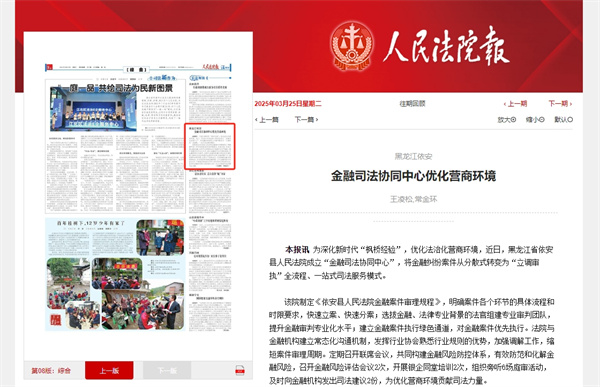Viewport: 600px width, 387px height.
Task: Click the 第08版：综合 page label
Action: pyautogui.click(x=51, y=371)
